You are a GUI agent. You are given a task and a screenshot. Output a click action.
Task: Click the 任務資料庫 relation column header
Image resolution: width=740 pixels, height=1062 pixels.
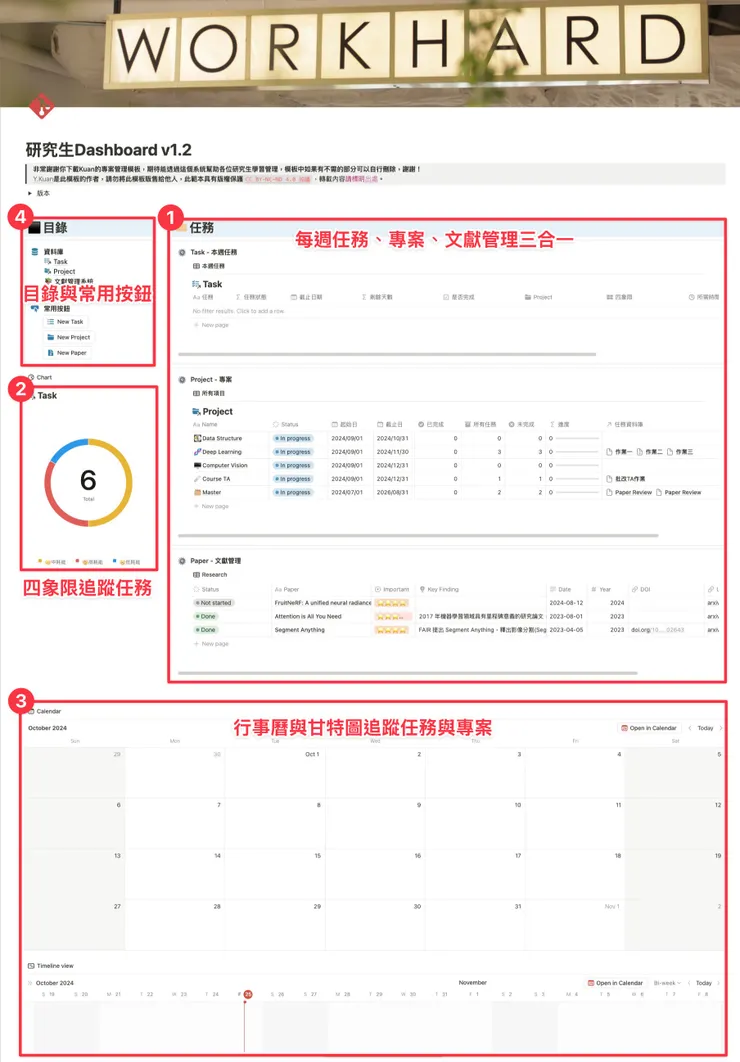pos(624,425)
